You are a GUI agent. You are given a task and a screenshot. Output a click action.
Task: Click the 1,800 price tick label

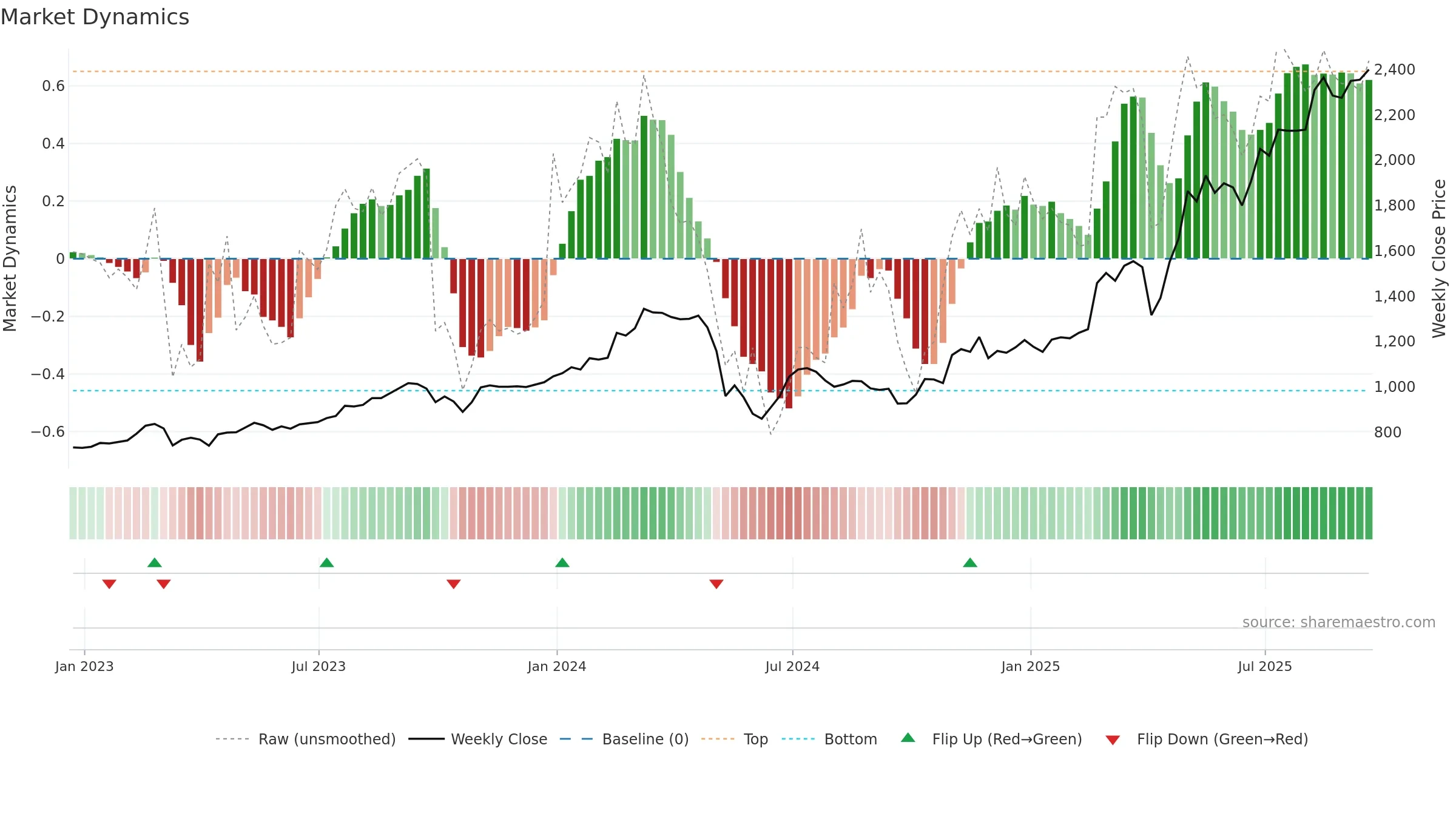click(1395, 205)
